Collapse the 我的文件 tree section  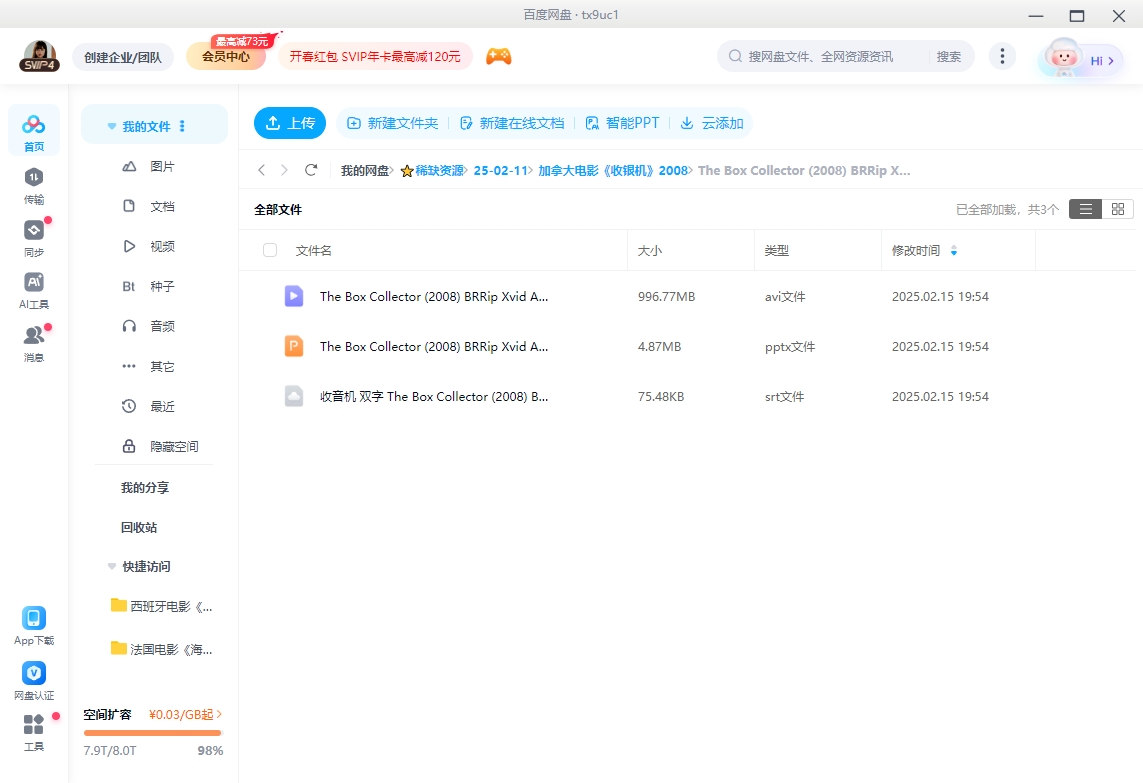point(113,127)
